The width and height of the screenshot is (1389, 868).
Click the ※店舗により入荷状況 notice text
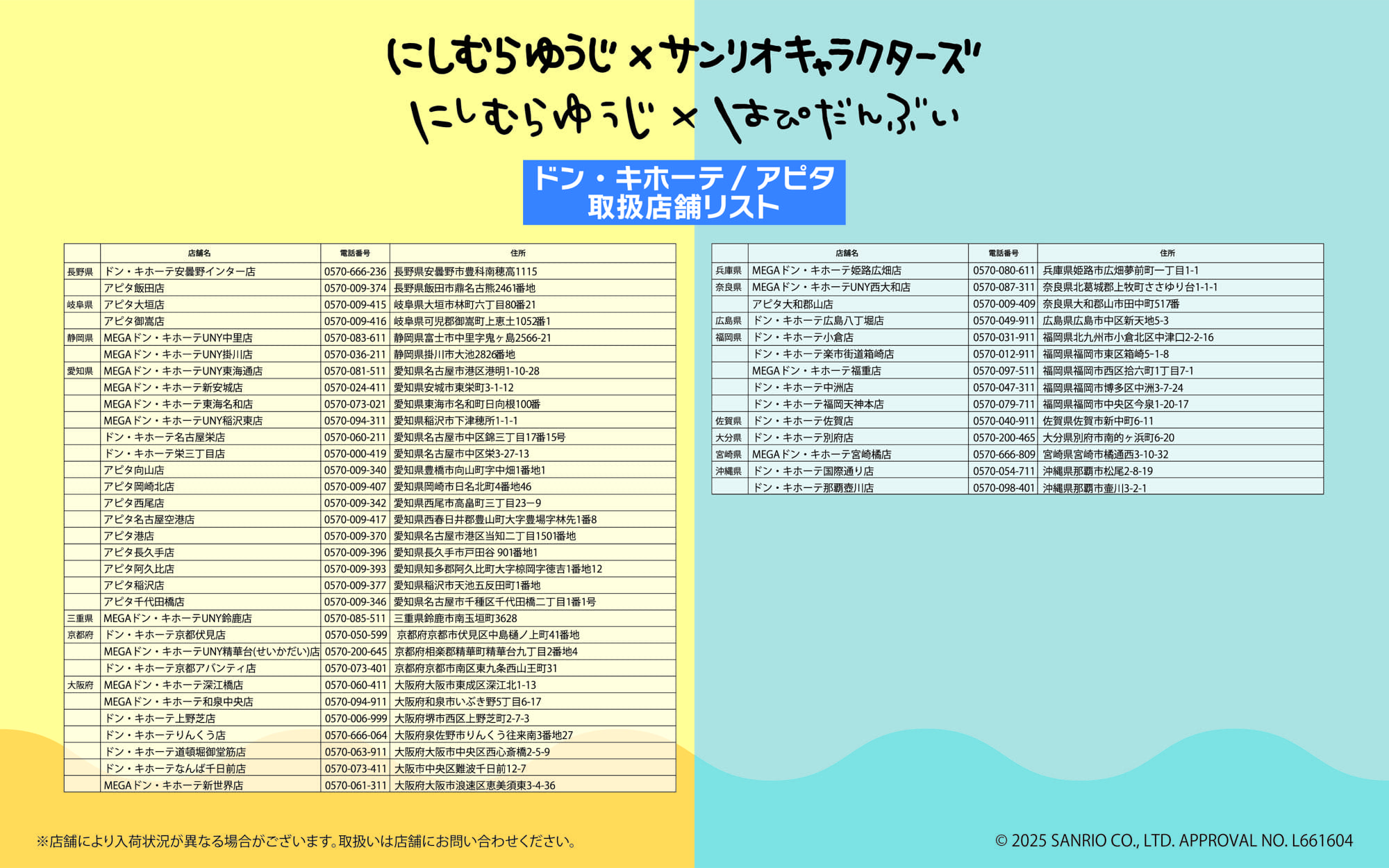[x=306, y=842]
